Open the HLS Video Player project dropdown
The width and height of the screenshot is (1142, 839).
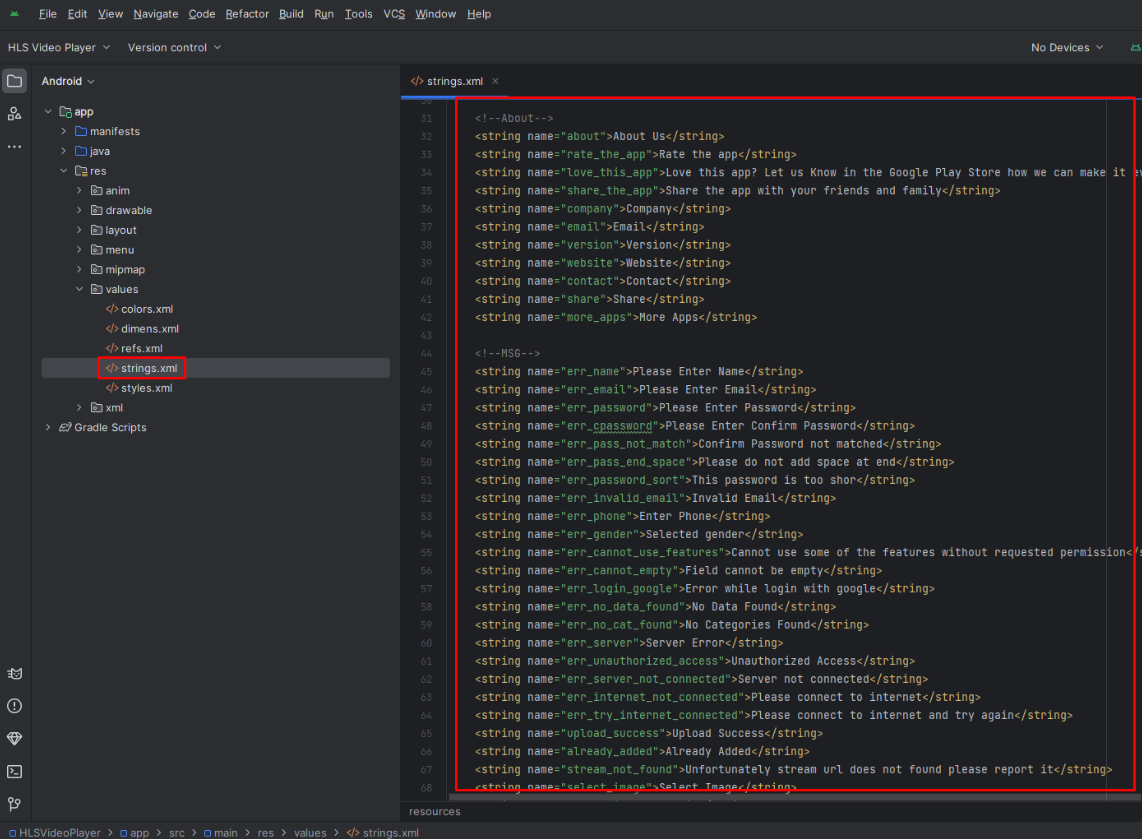pos(59,47)
